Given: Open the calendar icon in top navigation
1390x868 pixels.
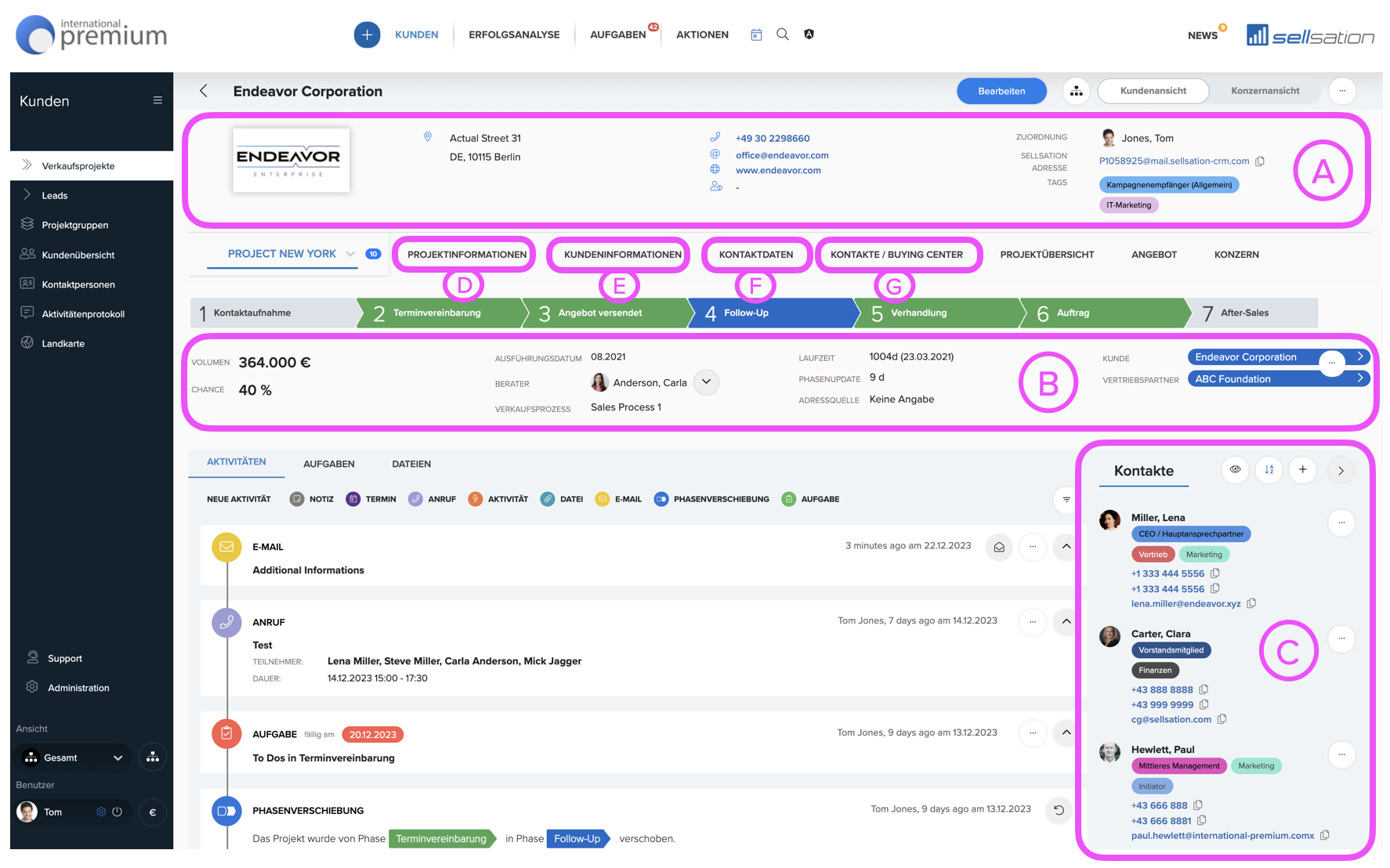Looking at the screenshot, I should coord(756,34).
